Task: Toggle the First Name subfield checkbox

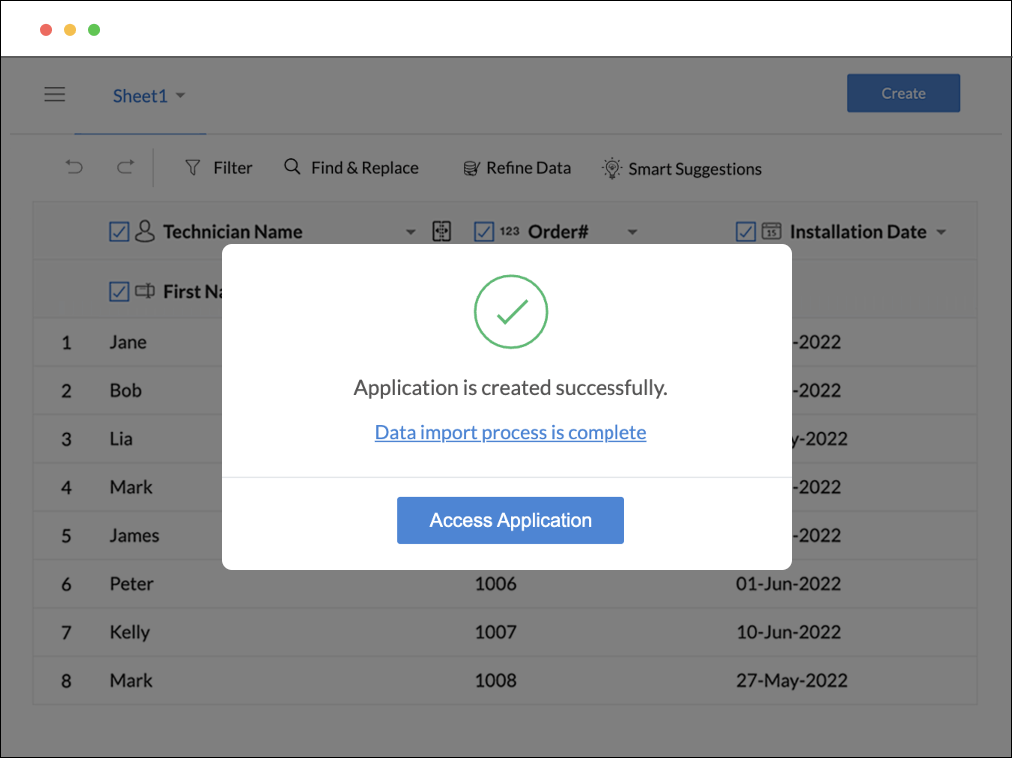Action: (x=119, y=292)
